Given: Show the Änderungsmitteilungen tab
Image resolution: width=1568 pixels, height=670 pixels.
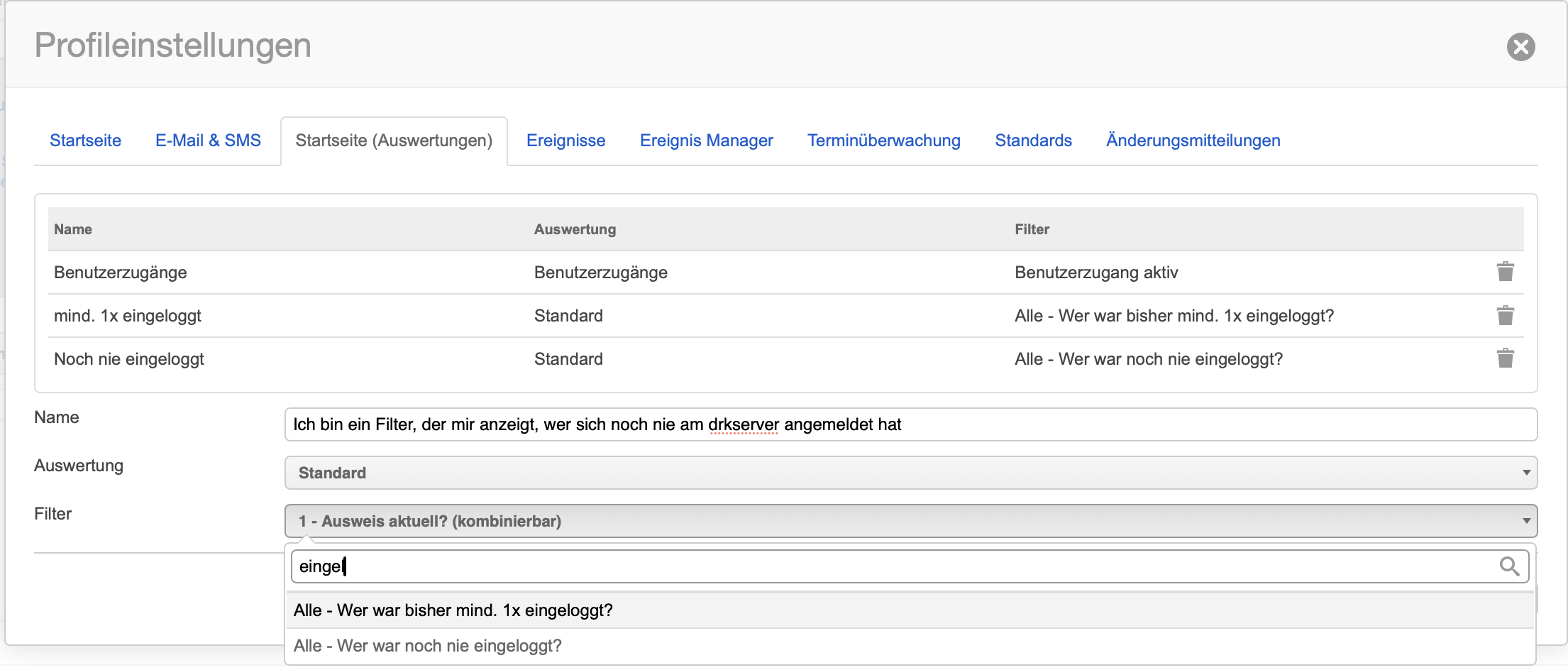Looking at the screenshot, I should pos(1193,141).
